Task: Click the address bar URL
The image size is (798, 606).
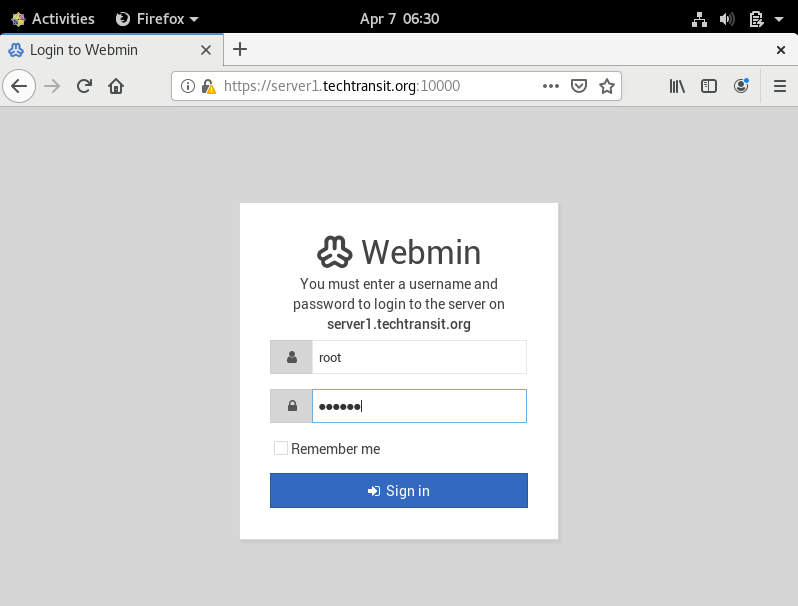Action: click(341, 86)
